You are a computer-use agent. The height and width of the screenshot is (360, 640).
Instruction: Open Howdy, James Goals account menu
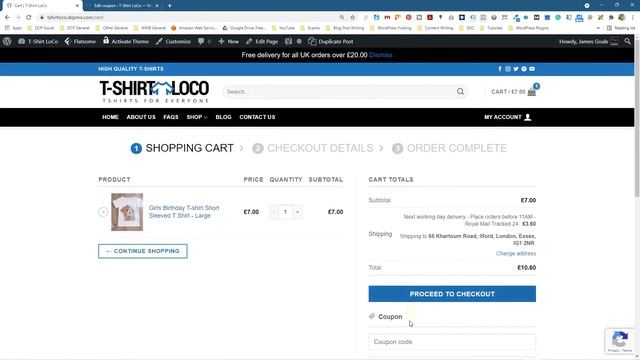588,41
